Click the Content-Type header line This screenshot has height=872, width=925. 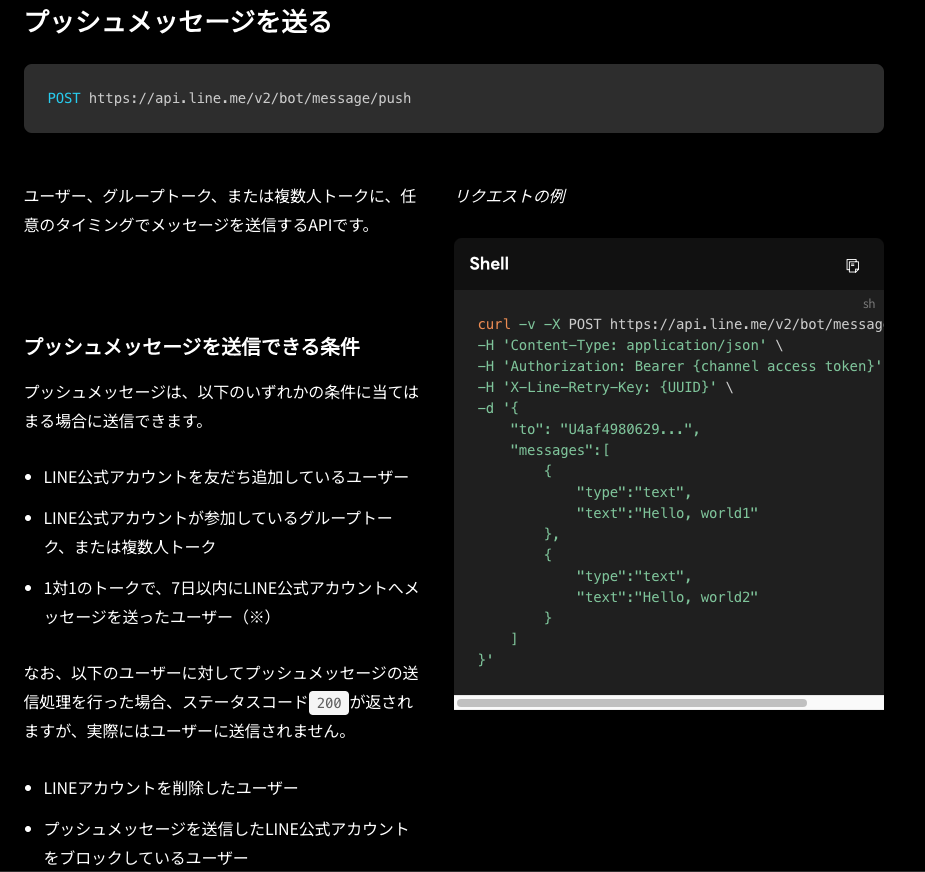click(x=630, y=345)
